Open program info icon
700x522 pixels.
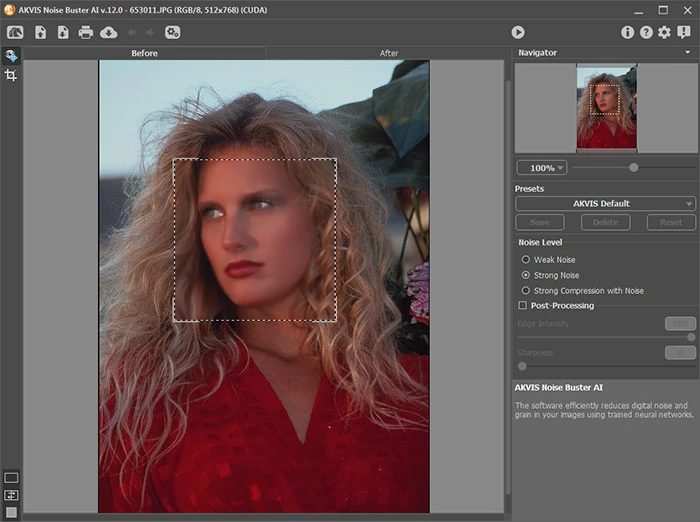pos(627,32)
